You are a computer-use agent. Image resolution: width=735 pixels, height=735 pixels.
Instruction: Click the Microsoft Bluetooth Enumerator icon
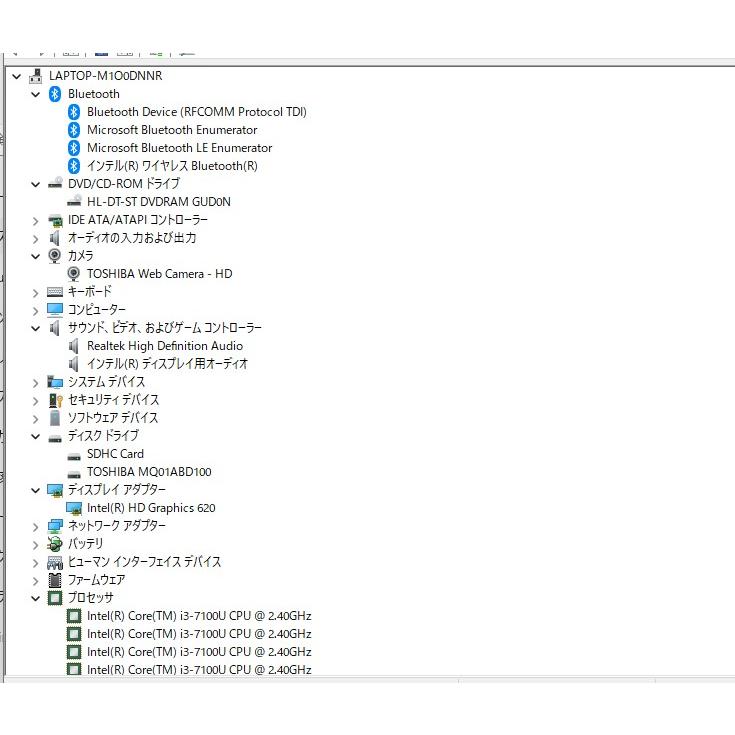point(74,130)
